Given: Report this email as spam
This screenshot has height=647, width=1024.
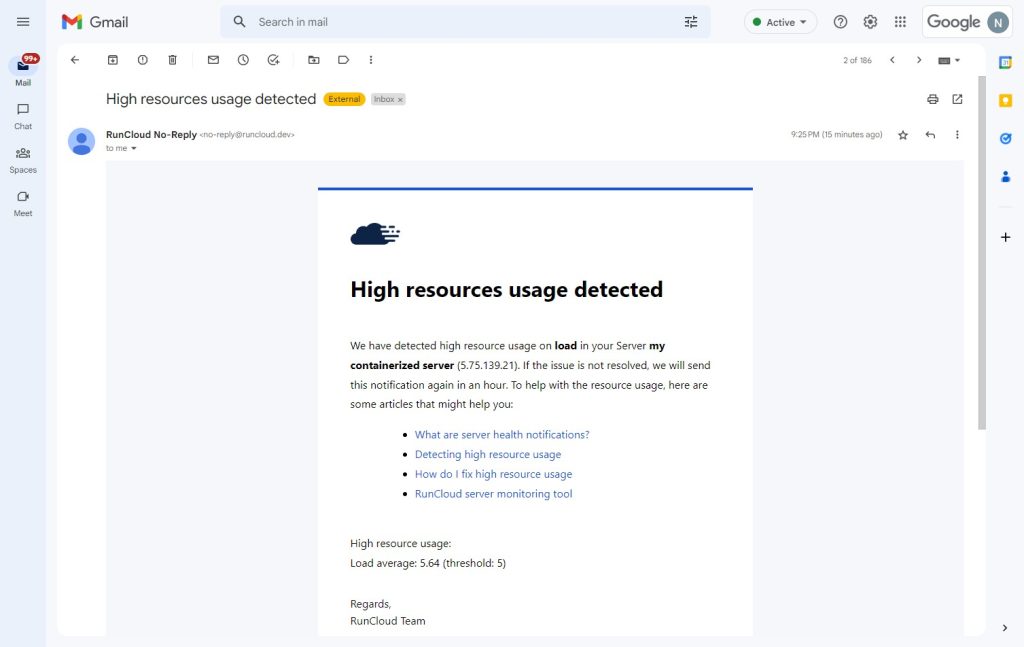Looking at the screenshot, I should [x=142, y=60].
